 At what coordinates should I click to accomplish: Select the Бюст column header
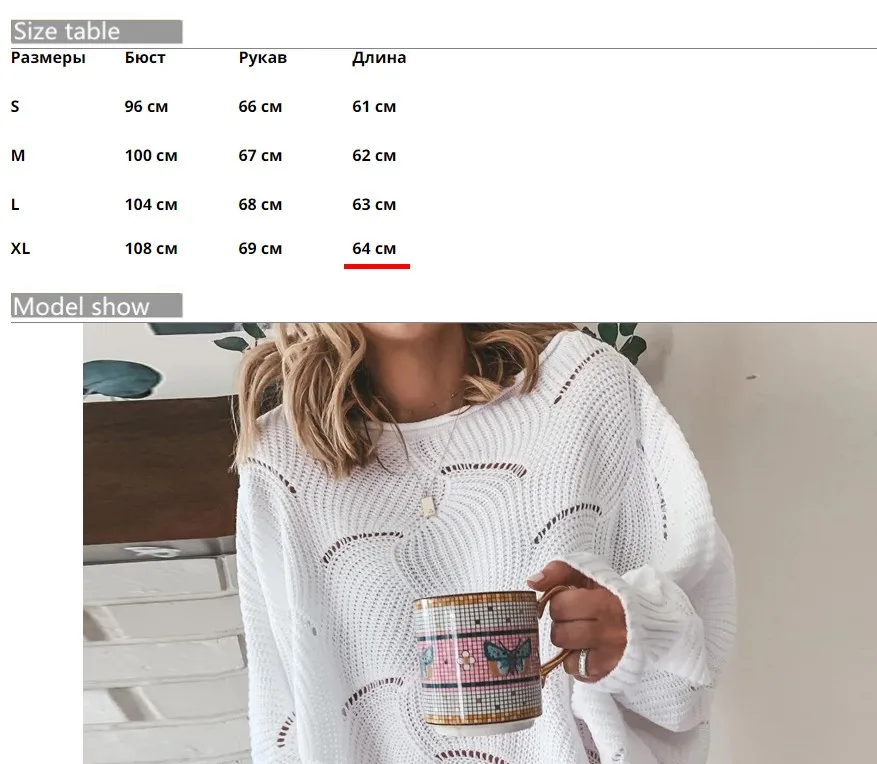tap(145, 58)
